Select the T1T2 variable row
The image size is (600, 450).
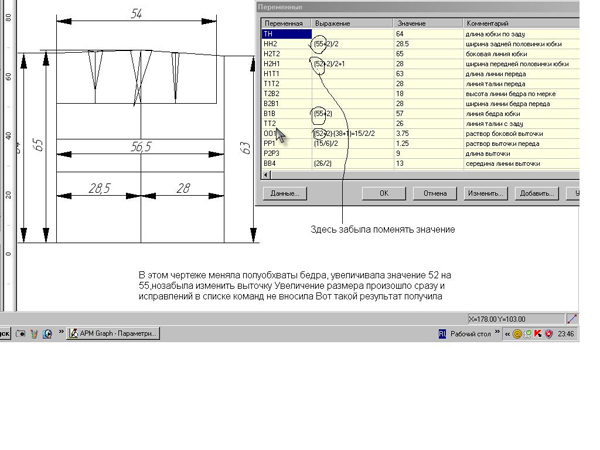[421, 83]
